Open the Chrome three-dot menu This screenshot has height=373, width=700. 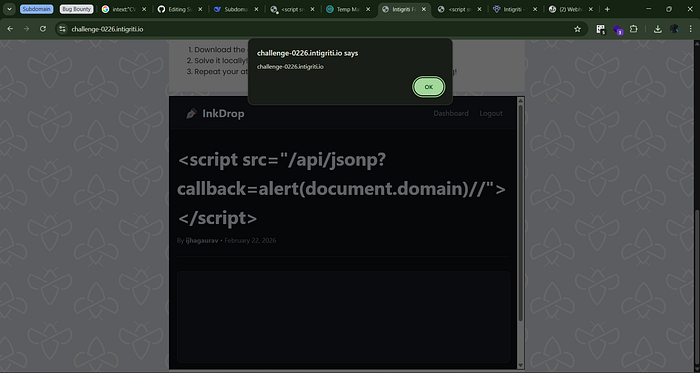pyautogui.click(x=690, y=29)
